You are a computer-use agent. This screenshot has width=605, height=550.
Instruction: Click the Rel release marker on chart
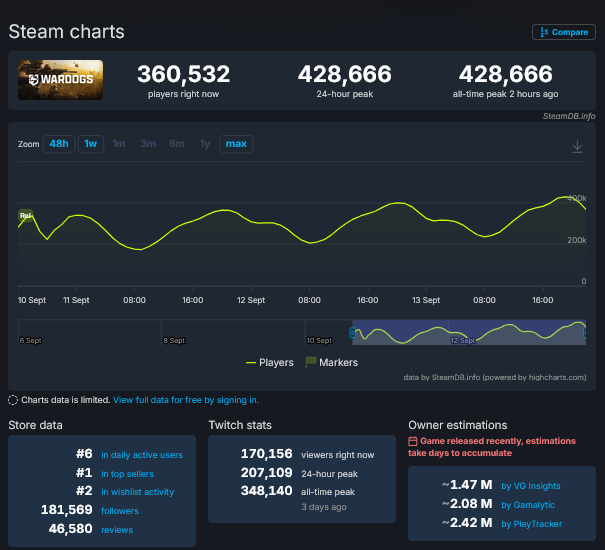click(25, 215)
